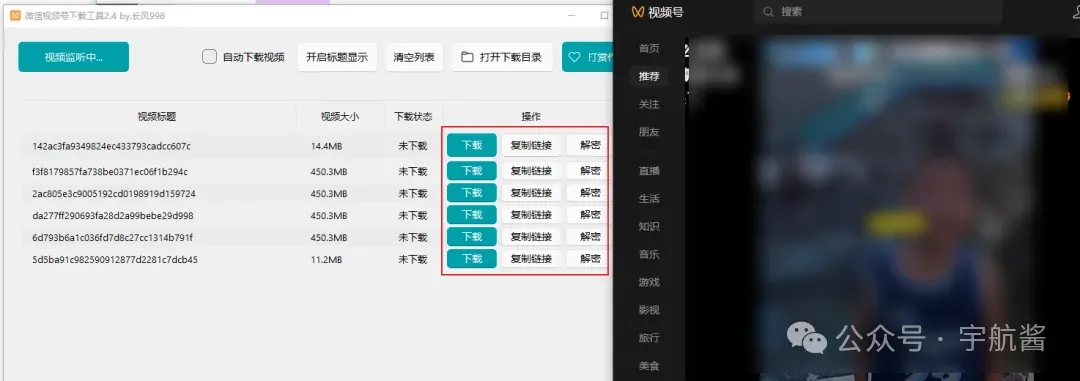Click 开启标题显示 button
1080x381 pixels.
(337, 57)
